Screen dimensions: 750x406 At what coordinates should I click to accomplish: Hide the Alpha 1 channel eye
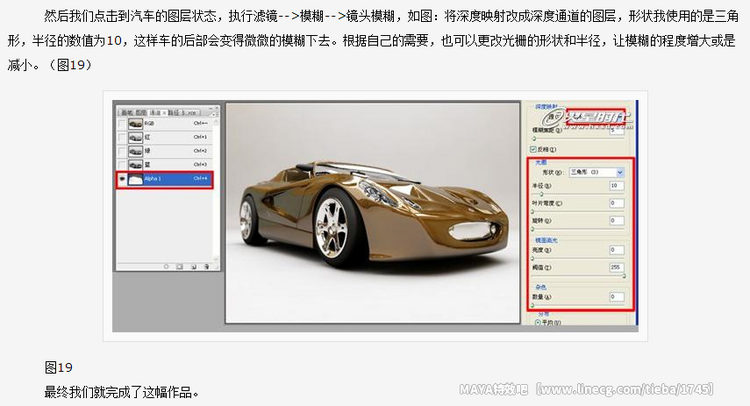click(x=122, y=179)
